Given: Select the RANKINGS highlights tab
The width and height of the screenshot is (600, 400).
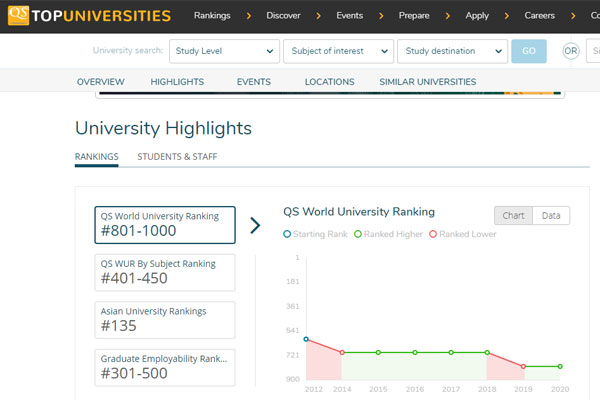Looking at the screenshot, I should coord(96,157).
